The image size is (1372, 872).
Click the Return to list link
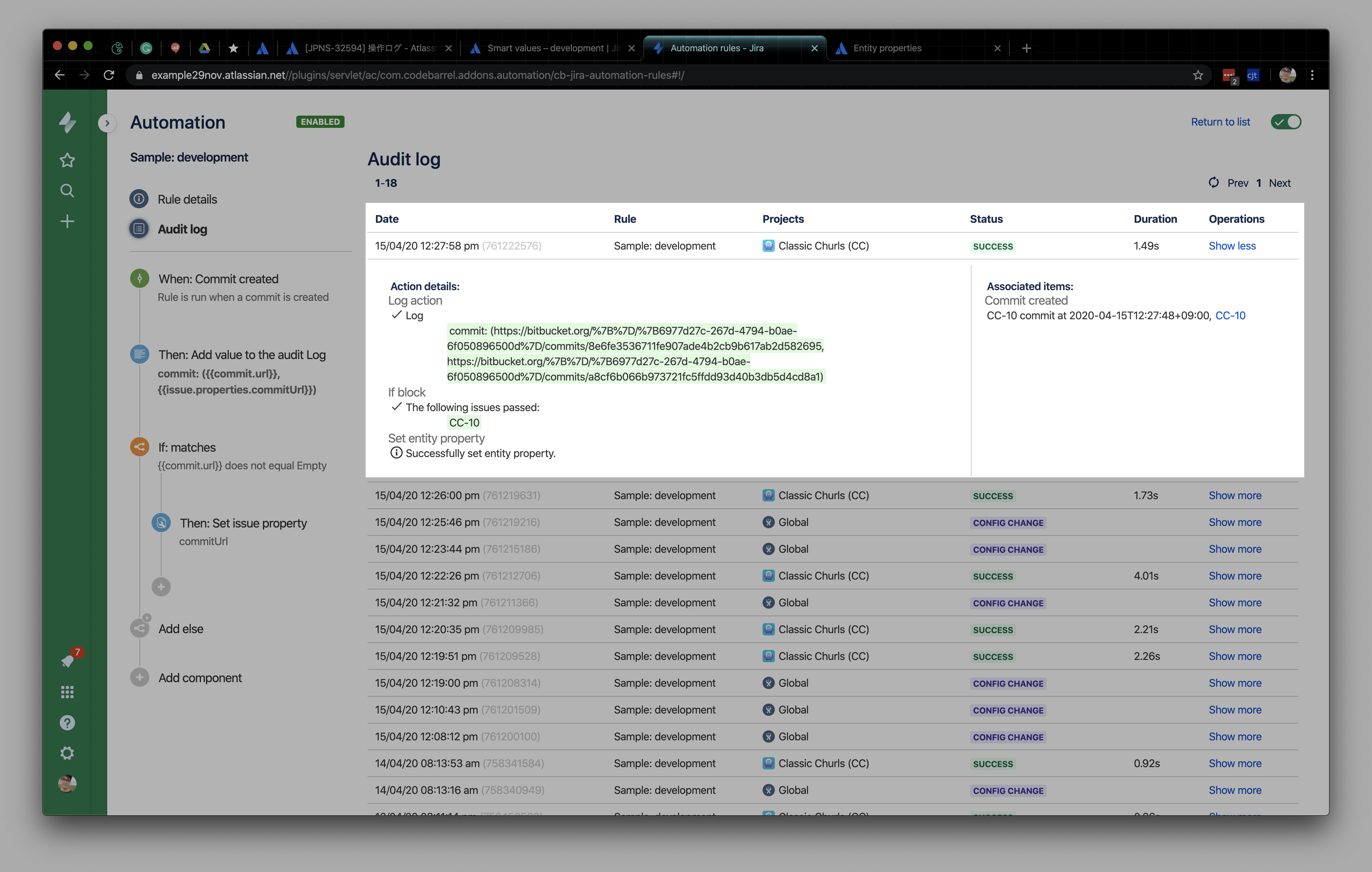point(1220,122)
